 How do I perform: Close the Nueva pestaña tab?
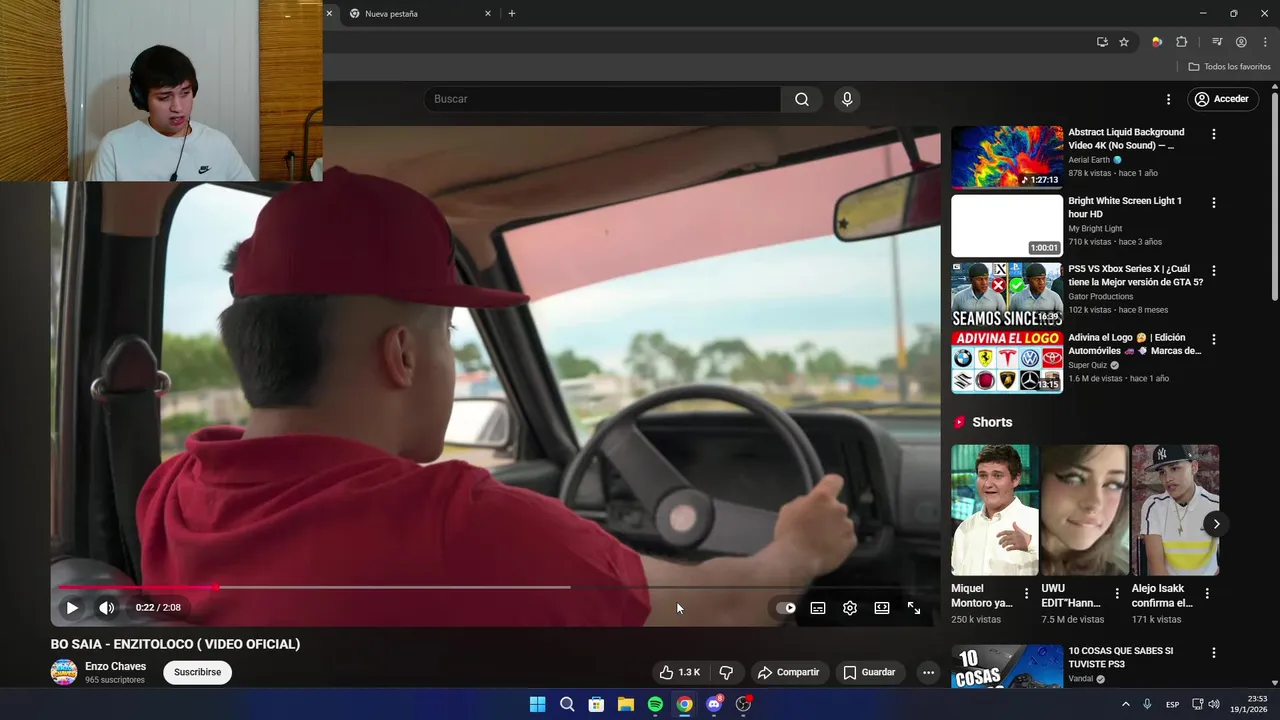click(x=488, y=14)
